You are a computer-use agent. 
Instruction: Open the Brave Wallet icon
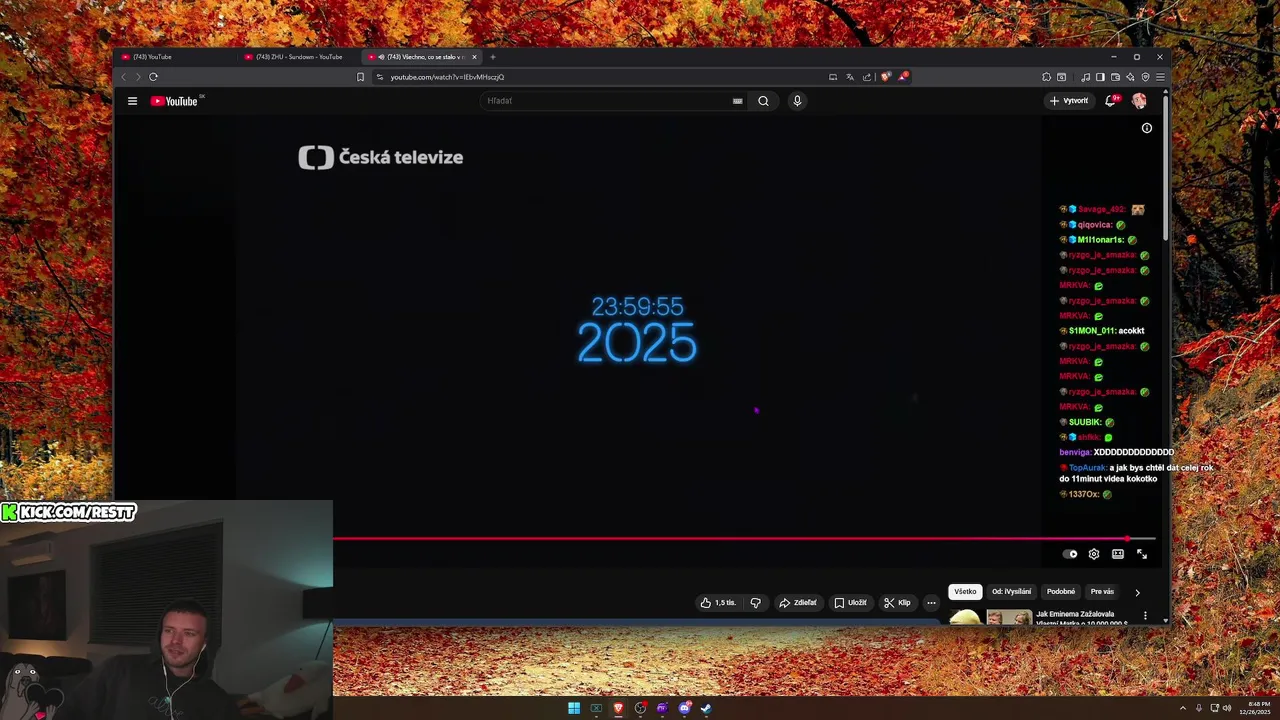1115,77
